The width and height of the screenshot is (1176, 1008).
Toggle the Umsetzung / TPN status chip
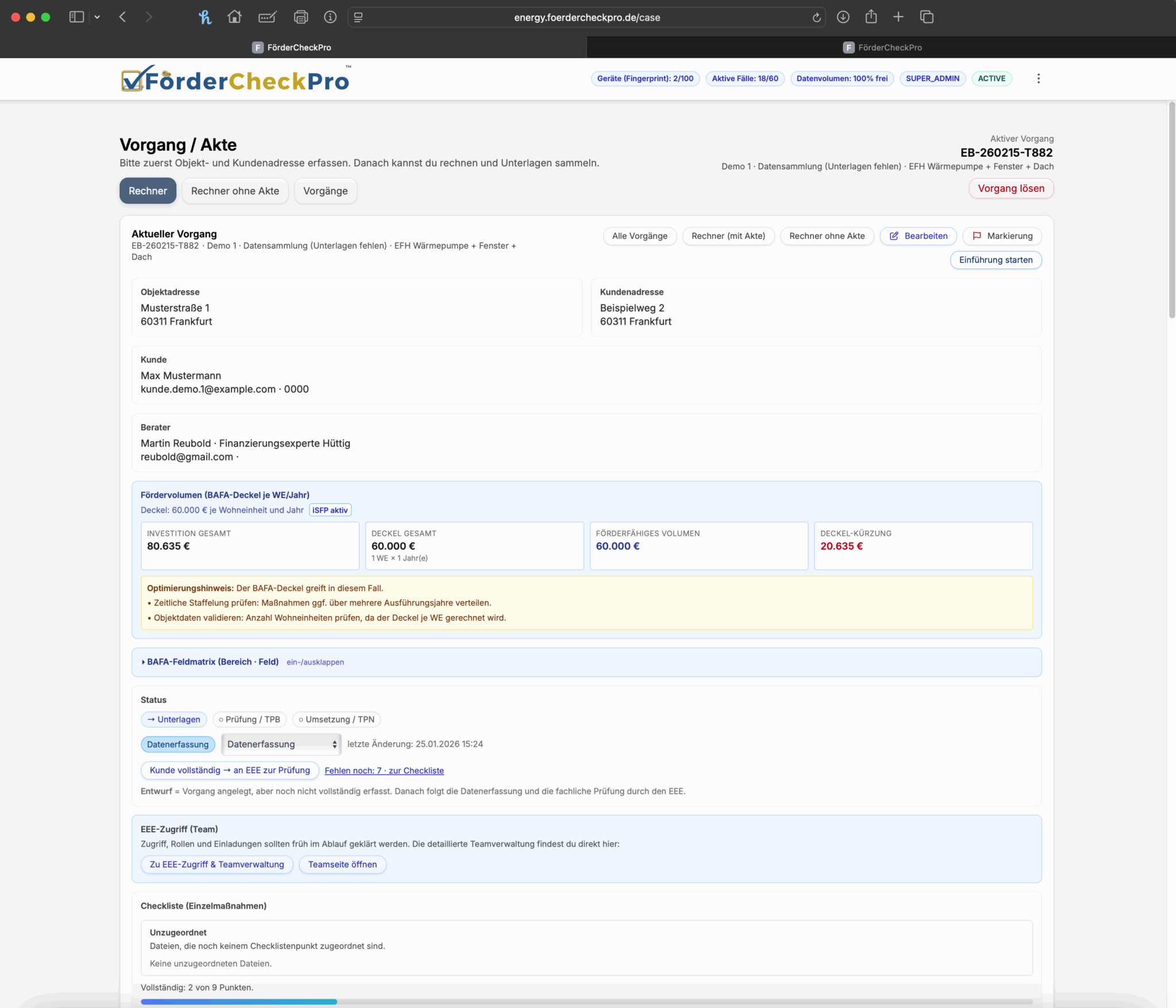[x=336, y=719]
